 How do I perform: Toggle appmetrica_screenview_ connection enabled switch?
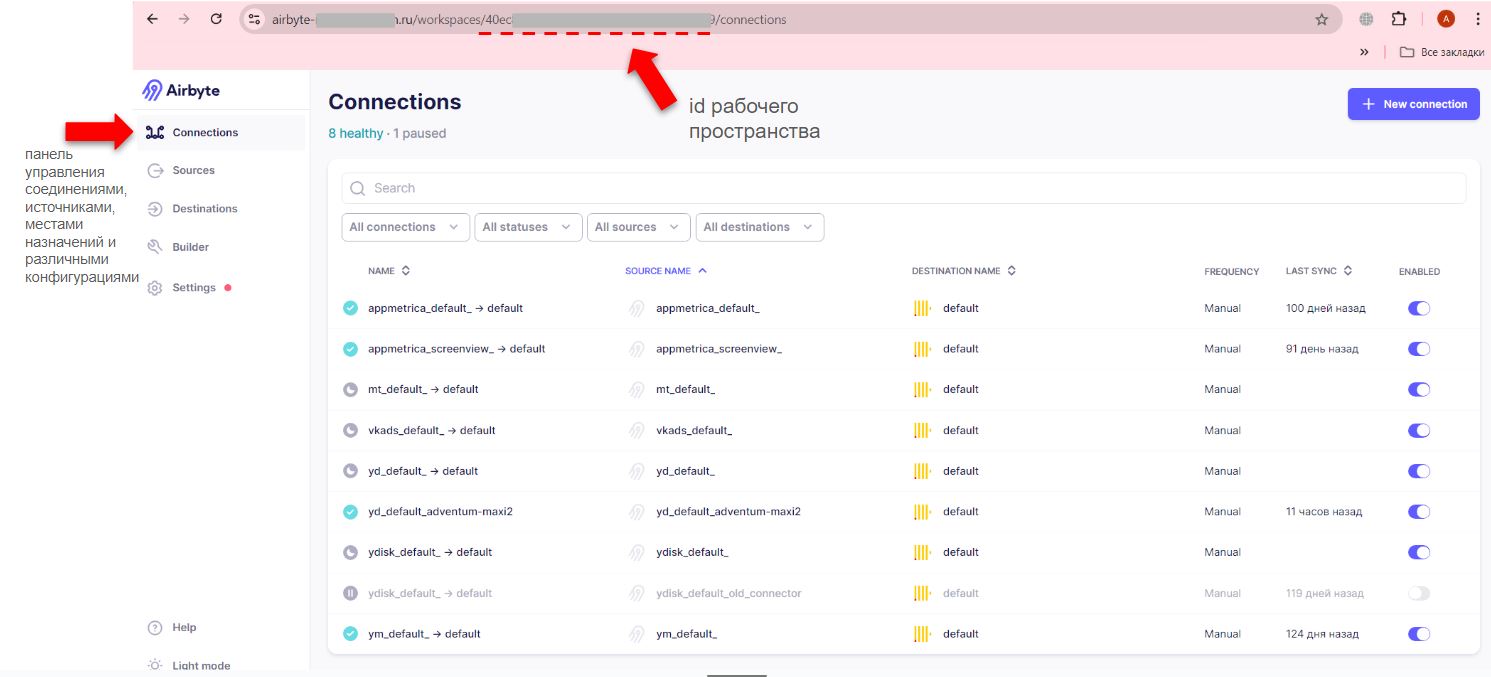[x=1419, y=349]
